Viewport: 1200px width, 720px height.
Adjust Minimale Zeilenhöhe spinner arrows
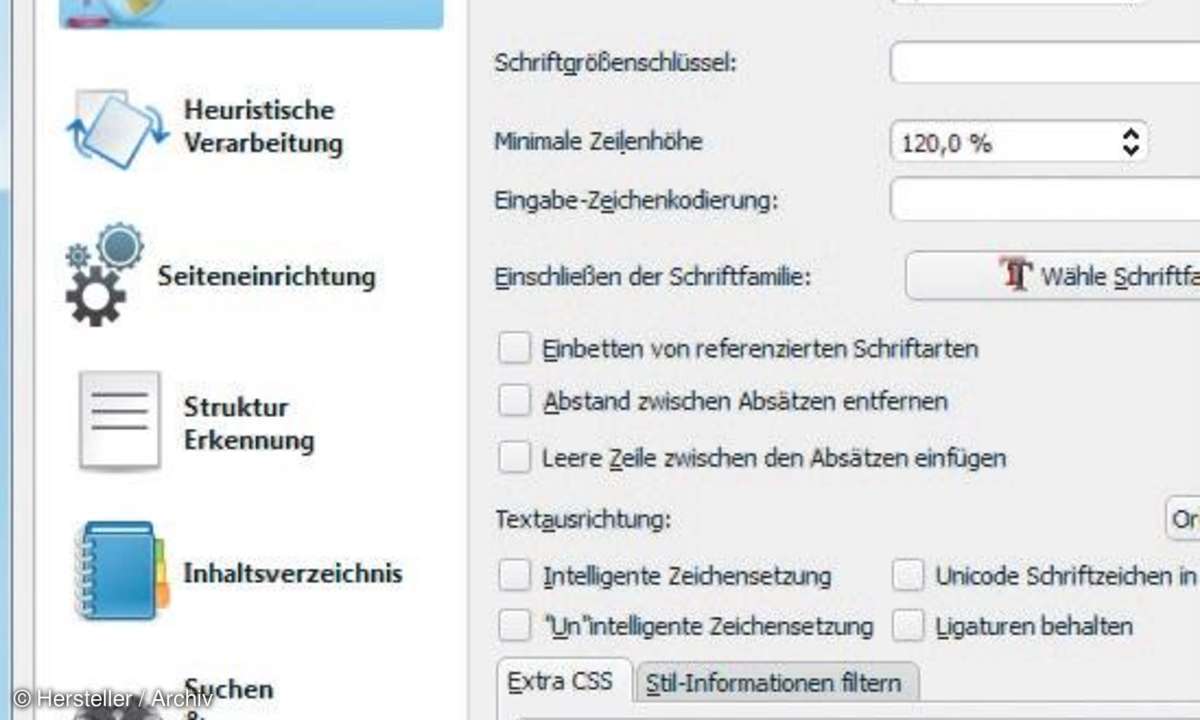[x=1130, y=142]
